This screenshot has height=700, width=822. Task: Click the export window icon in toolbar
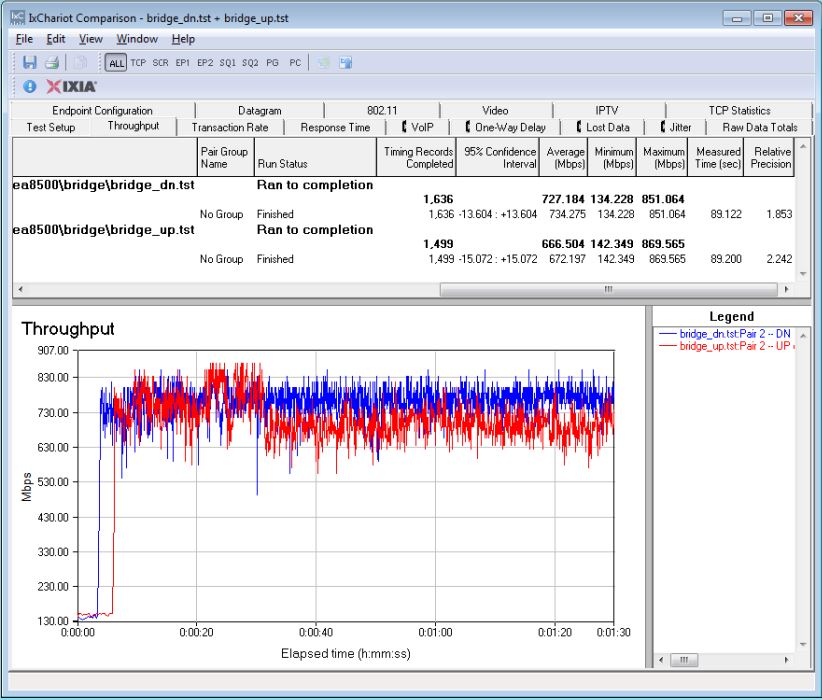(345, 63)
